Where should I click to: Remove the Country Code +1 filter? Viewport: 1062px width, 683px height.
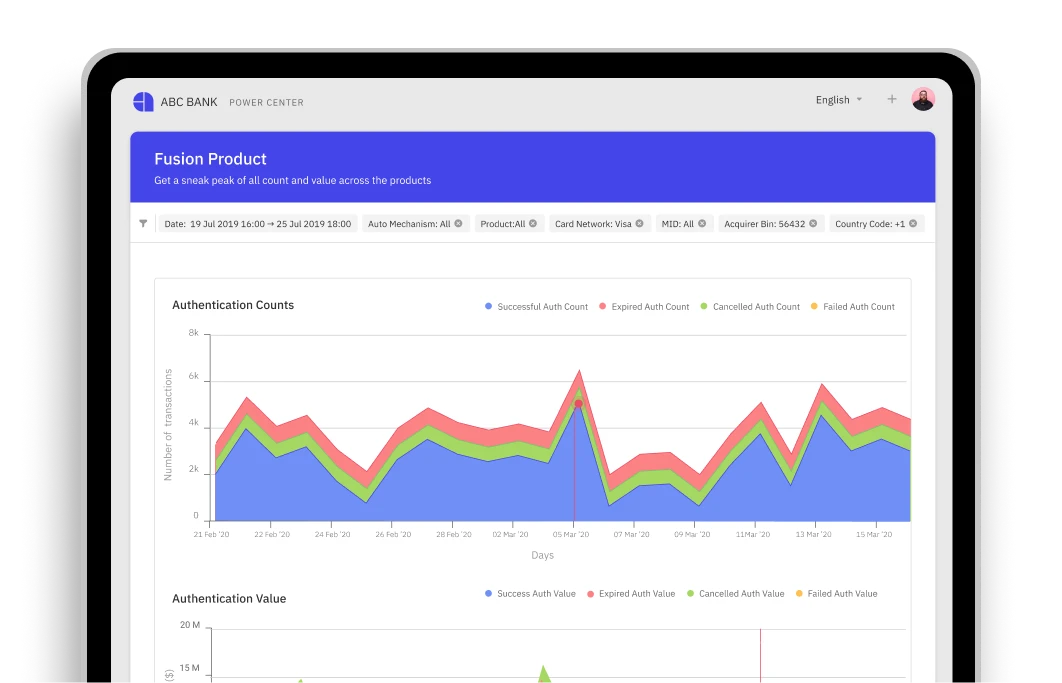click(913, 224)
